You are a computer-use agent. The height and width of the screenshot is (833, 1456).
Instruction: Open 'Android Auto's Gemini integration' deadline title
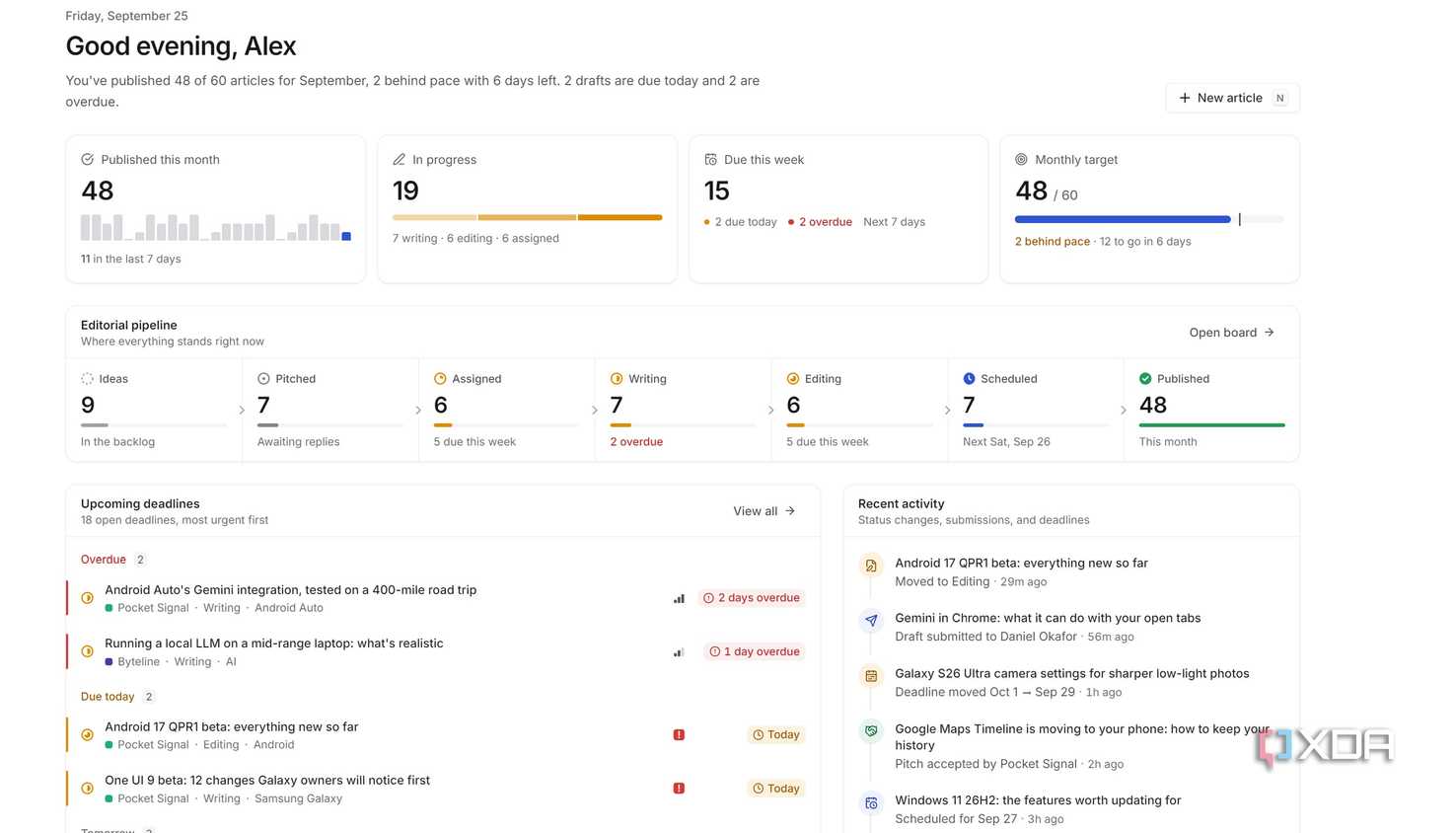pyautogui.click(x=291, y=590)
